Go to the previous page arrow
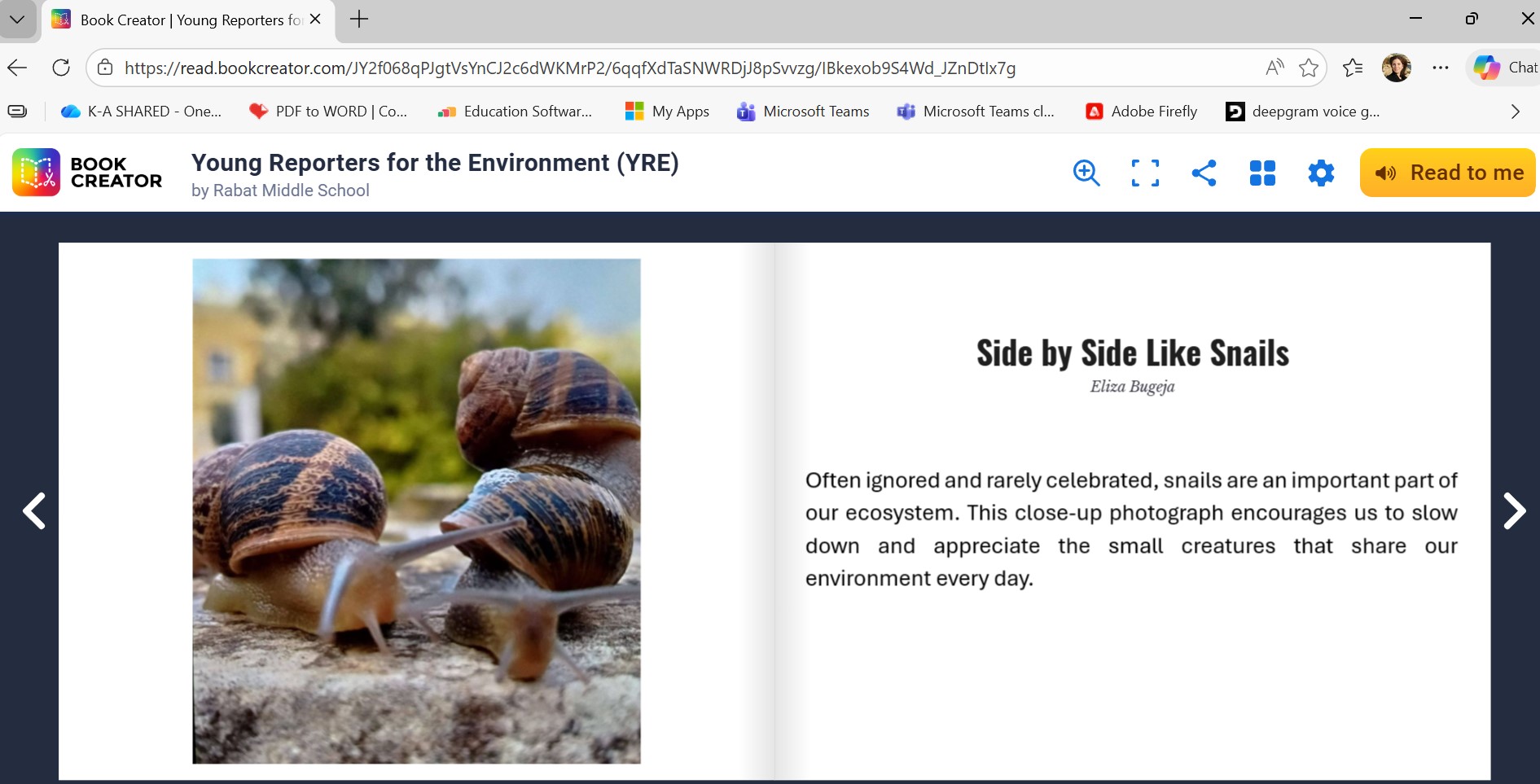1540x784 pixels. click(34, 511)
